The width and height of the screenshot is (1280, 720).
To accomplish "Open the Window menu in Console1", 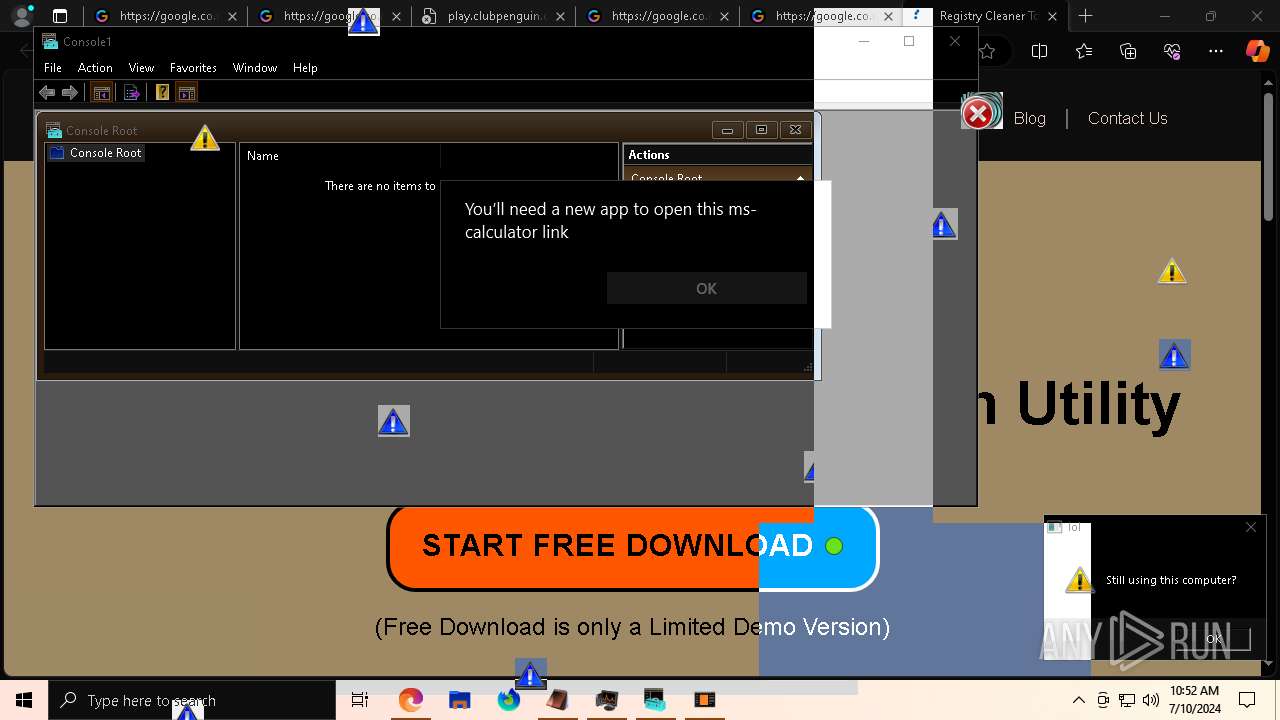I will [255, 68].
